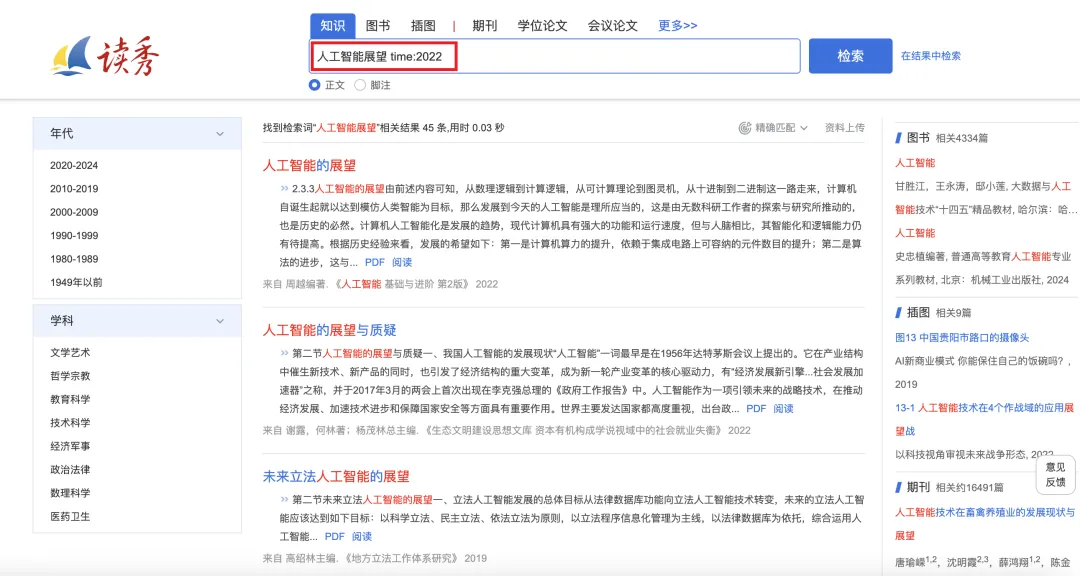This screenshot has height=576, width=1080.
Task: Click into the search input field
Action: click(555, 56)
